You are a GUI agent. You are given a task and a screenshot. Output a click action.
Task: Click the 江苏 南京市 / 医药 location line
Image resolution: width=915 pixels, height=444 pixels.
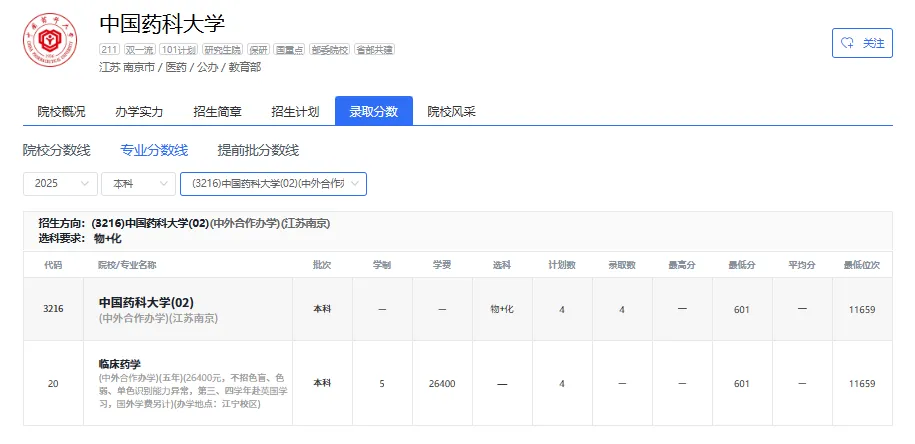pos(180,68)
